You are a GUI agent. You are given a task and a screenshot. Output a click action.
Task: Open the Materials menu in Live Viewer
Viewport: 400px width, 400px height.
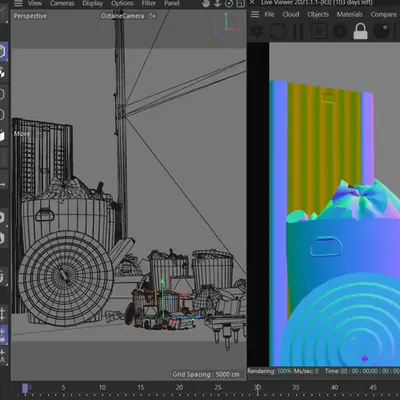point(349,14)
